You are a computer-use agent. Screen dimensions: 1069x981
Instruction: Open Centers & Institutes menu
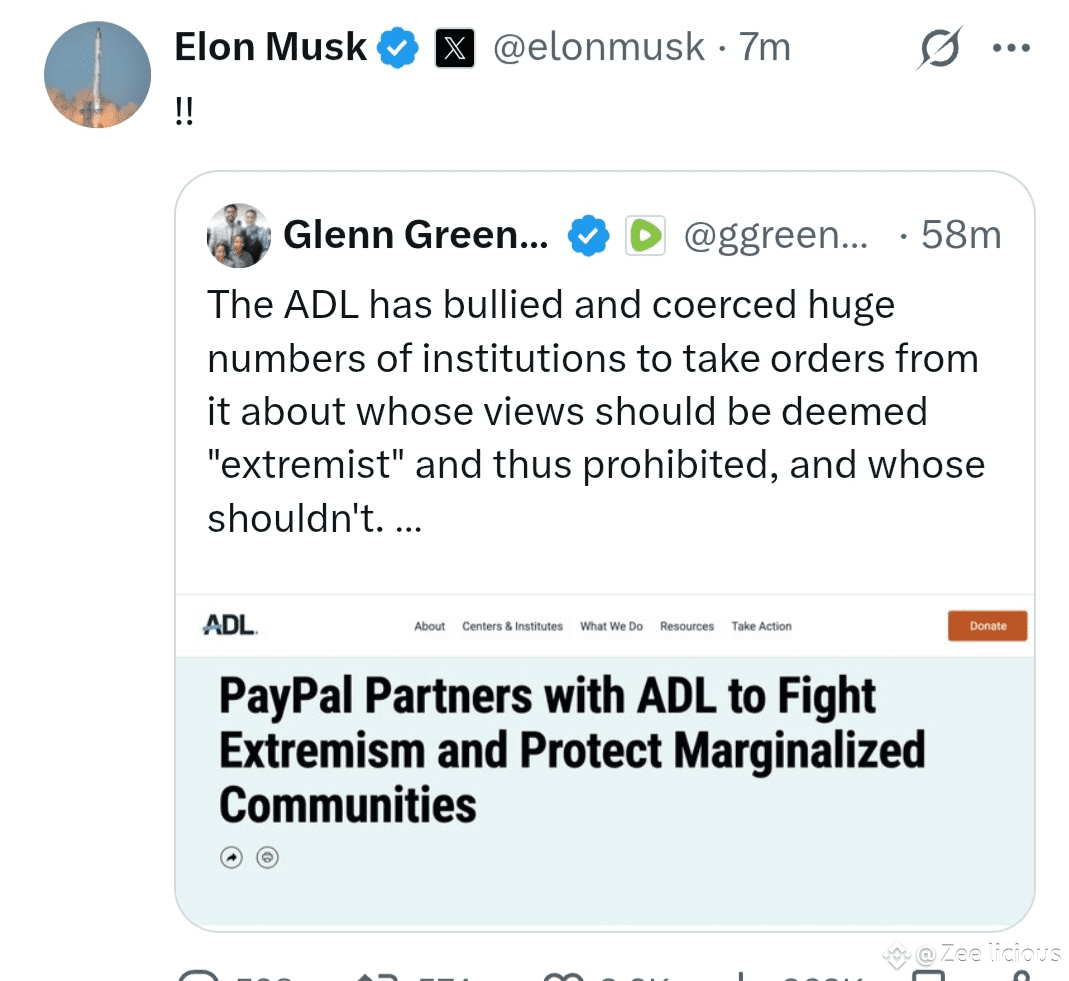click(x=512, y=626)
